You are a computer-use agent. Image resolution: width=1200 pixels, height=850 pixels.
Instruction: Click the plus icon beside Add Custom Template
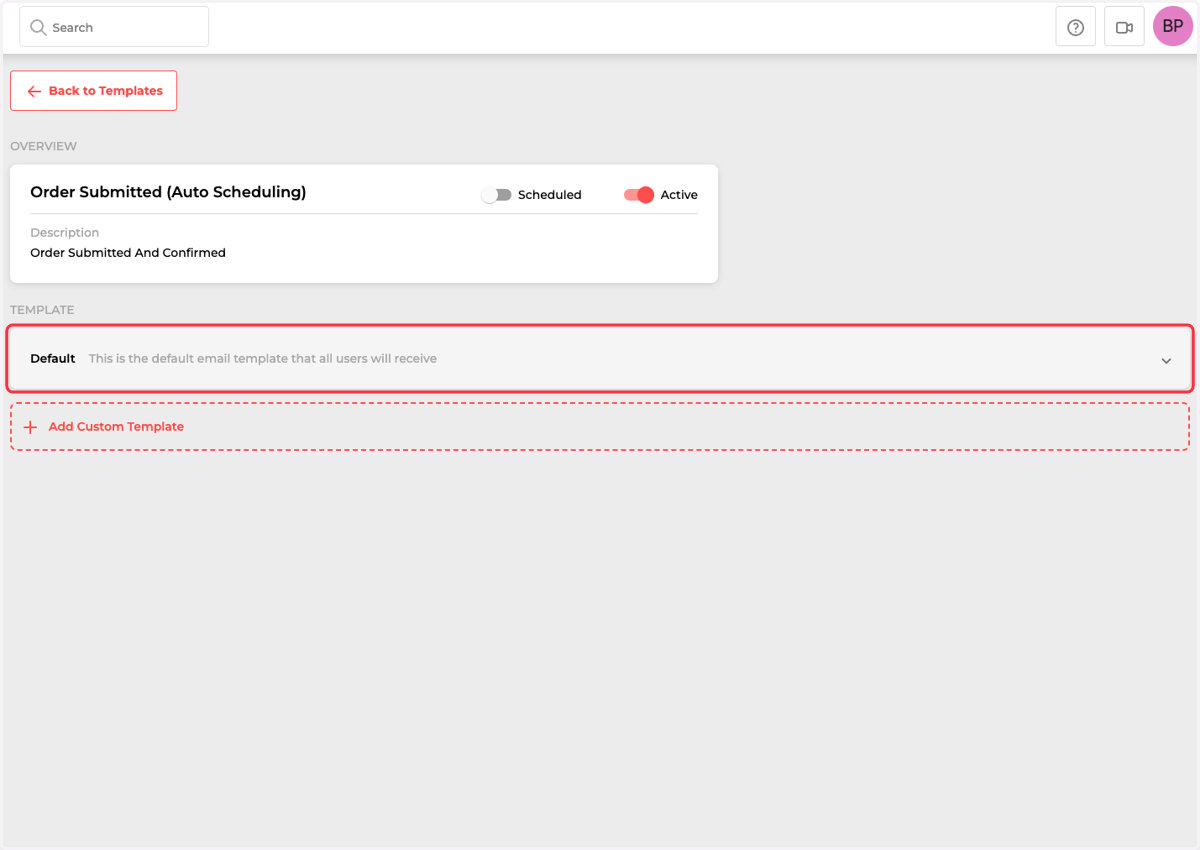(30, 427)
